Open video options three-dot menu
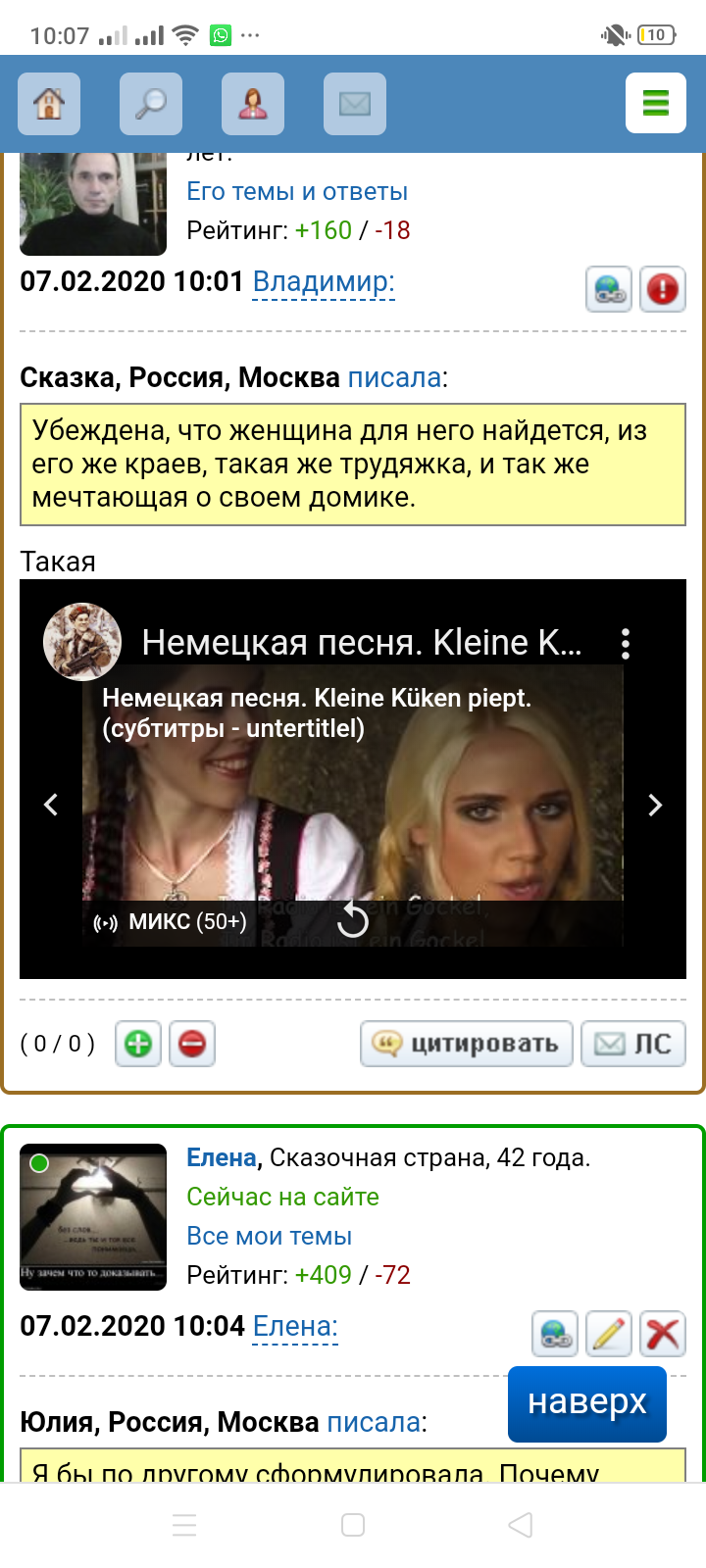The width and height of the screenshot is (706, 1568). [x=626, y=643]
